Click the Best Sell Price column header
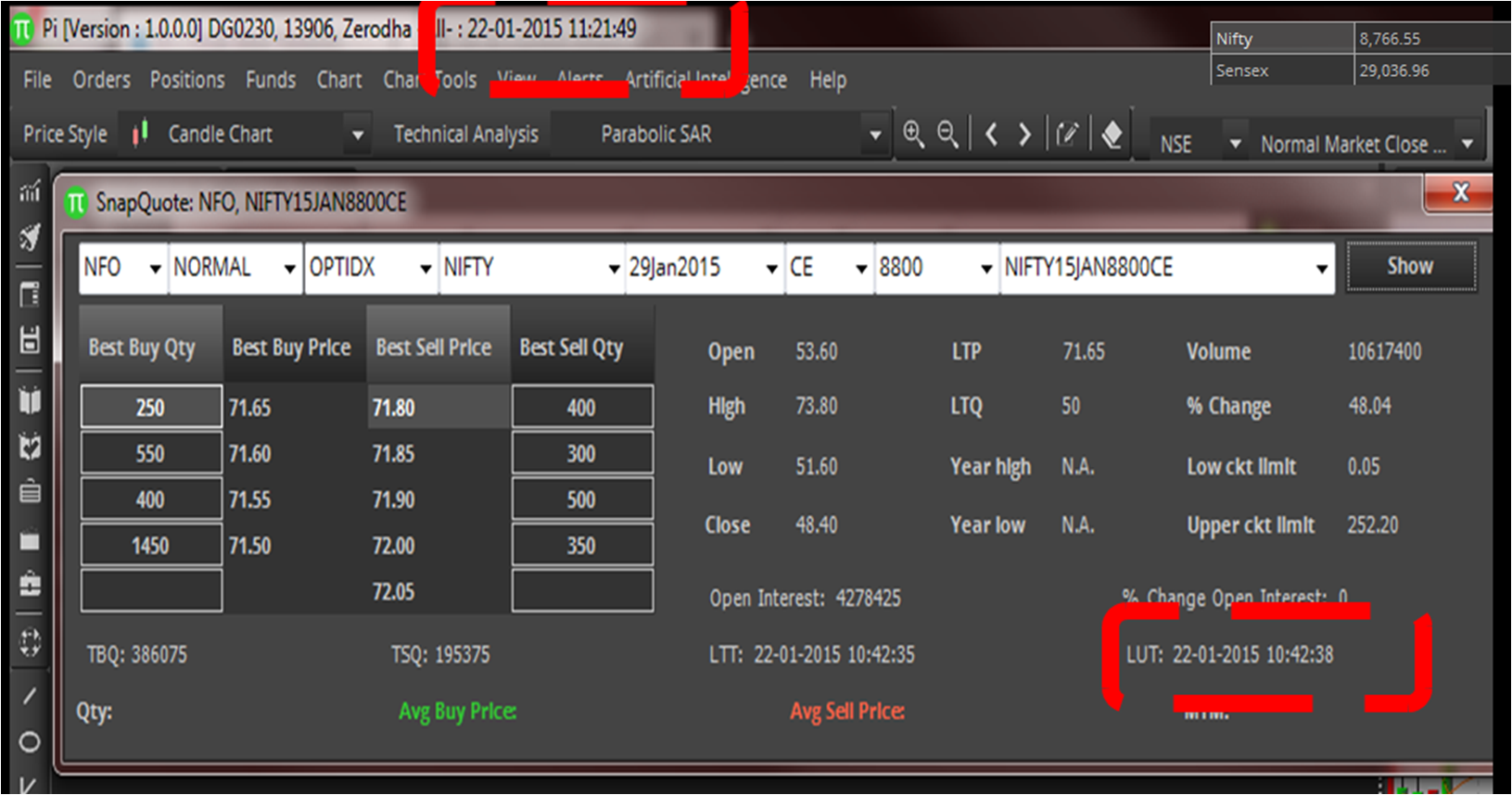The image size is (1512, 795). pyautogui.click(x=438, y=346)
